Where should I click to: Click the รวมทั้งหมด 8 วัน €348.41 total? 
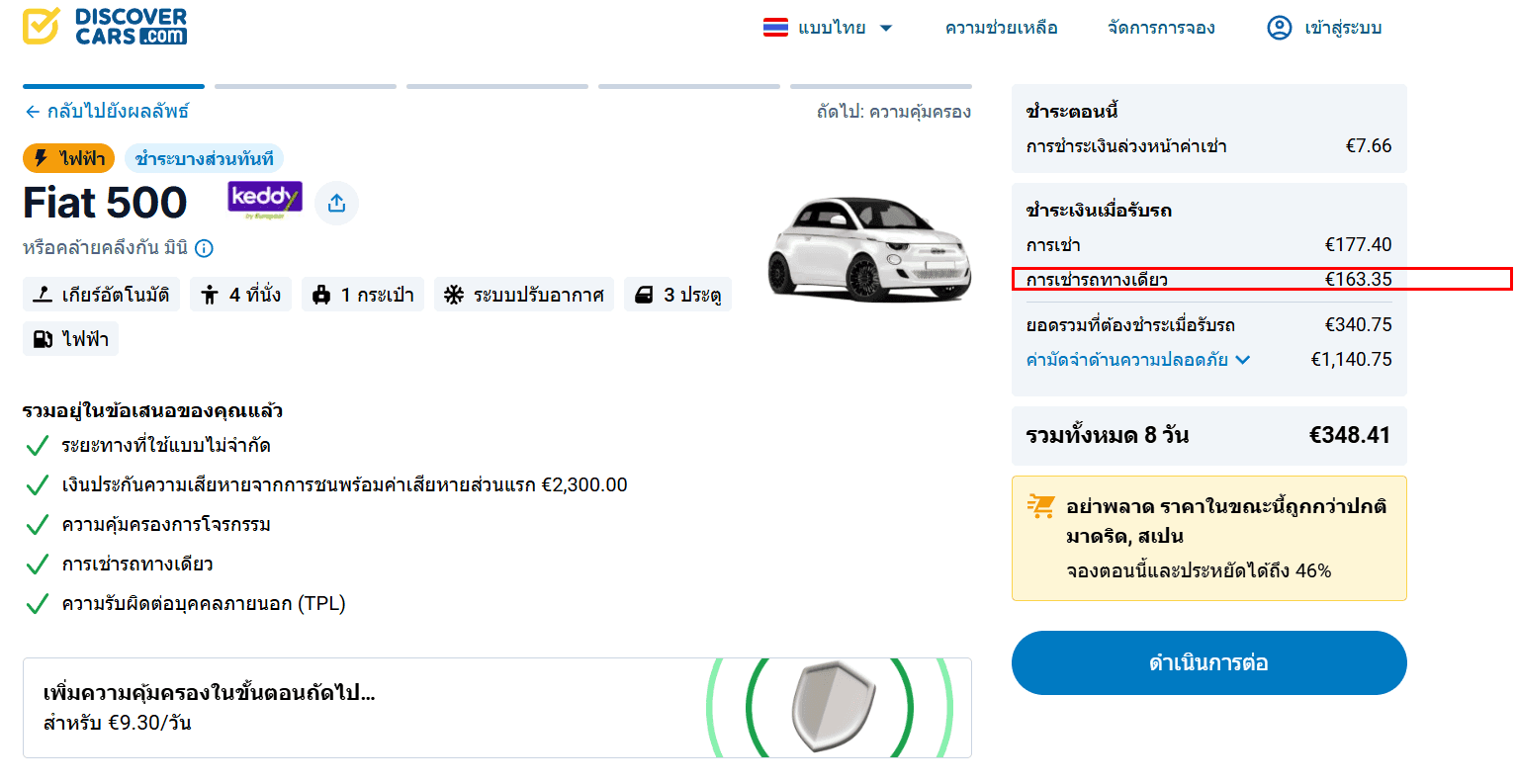[1208, 435]
